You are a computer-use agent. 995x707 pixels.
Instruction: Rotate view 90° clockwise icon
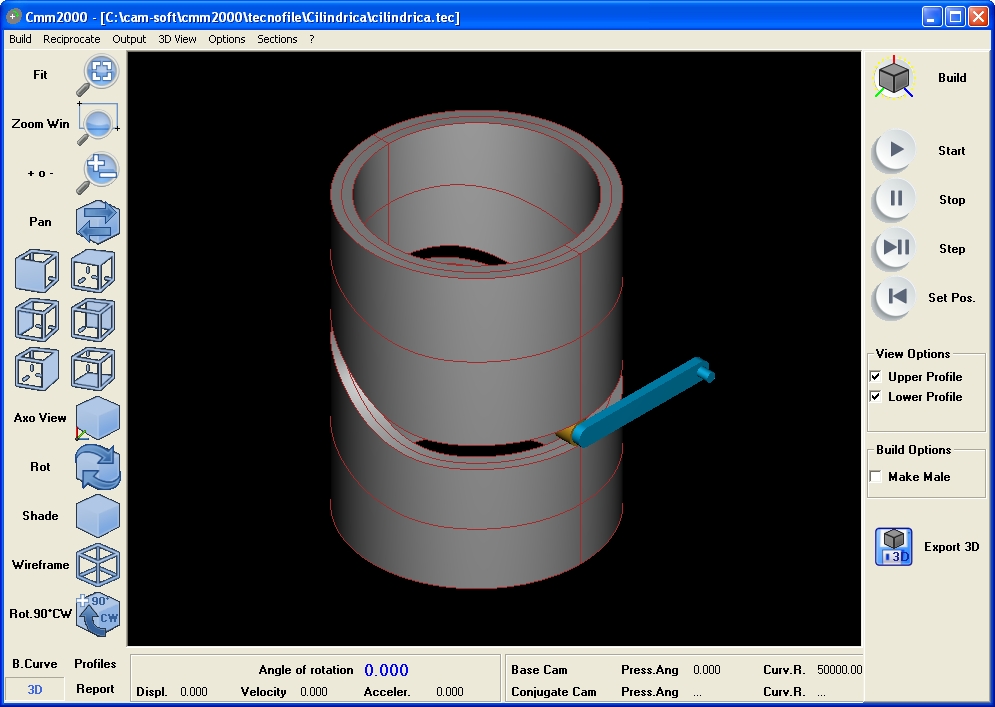coord(98,614)
